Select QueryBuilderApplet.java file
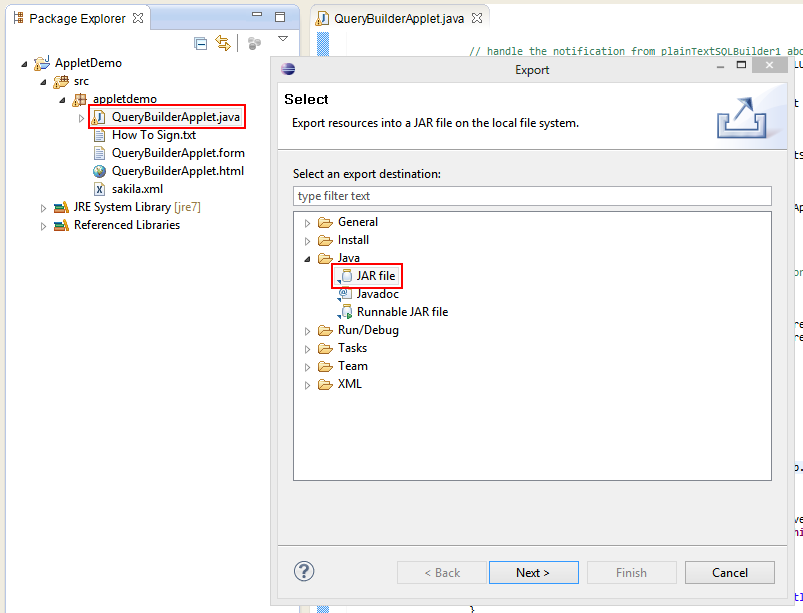Screen dimensions: 803x613 tap(175, 117)
